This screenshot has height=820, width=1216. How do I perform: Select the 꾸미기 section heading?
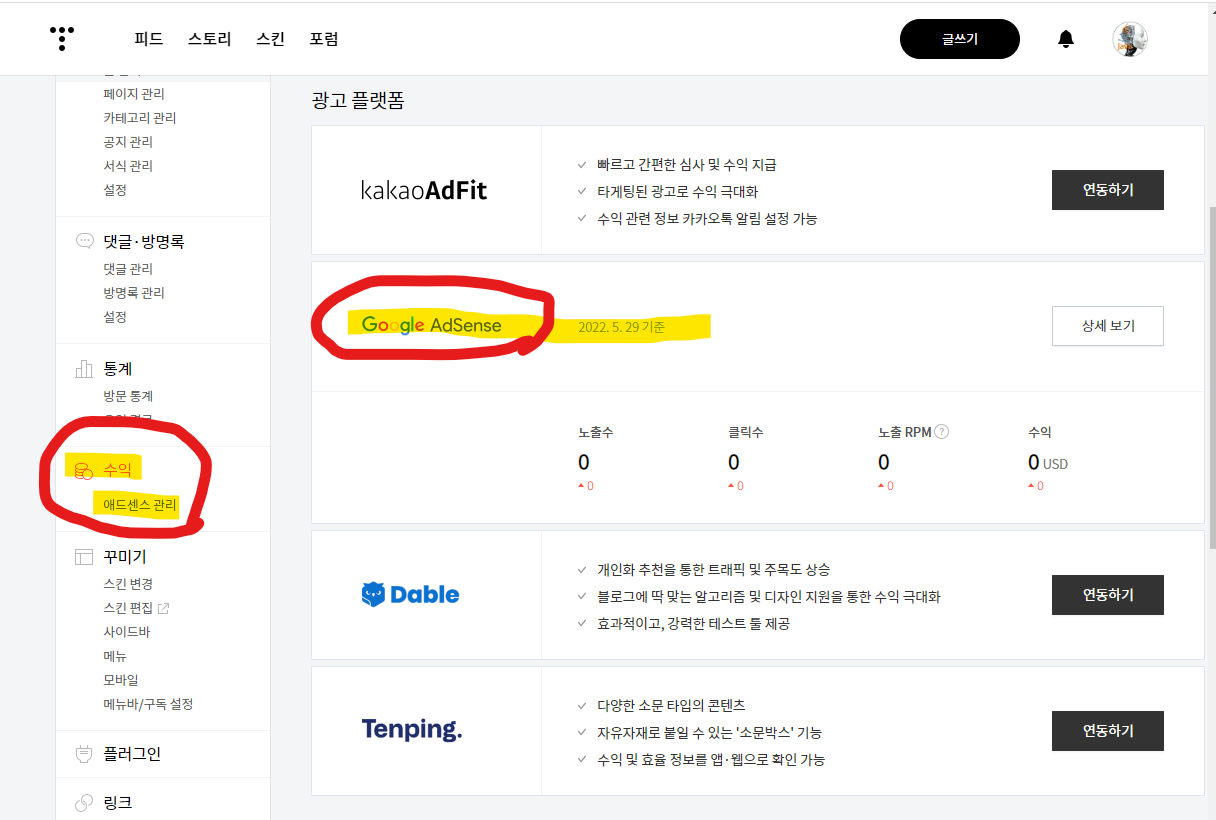pos(125,557)
